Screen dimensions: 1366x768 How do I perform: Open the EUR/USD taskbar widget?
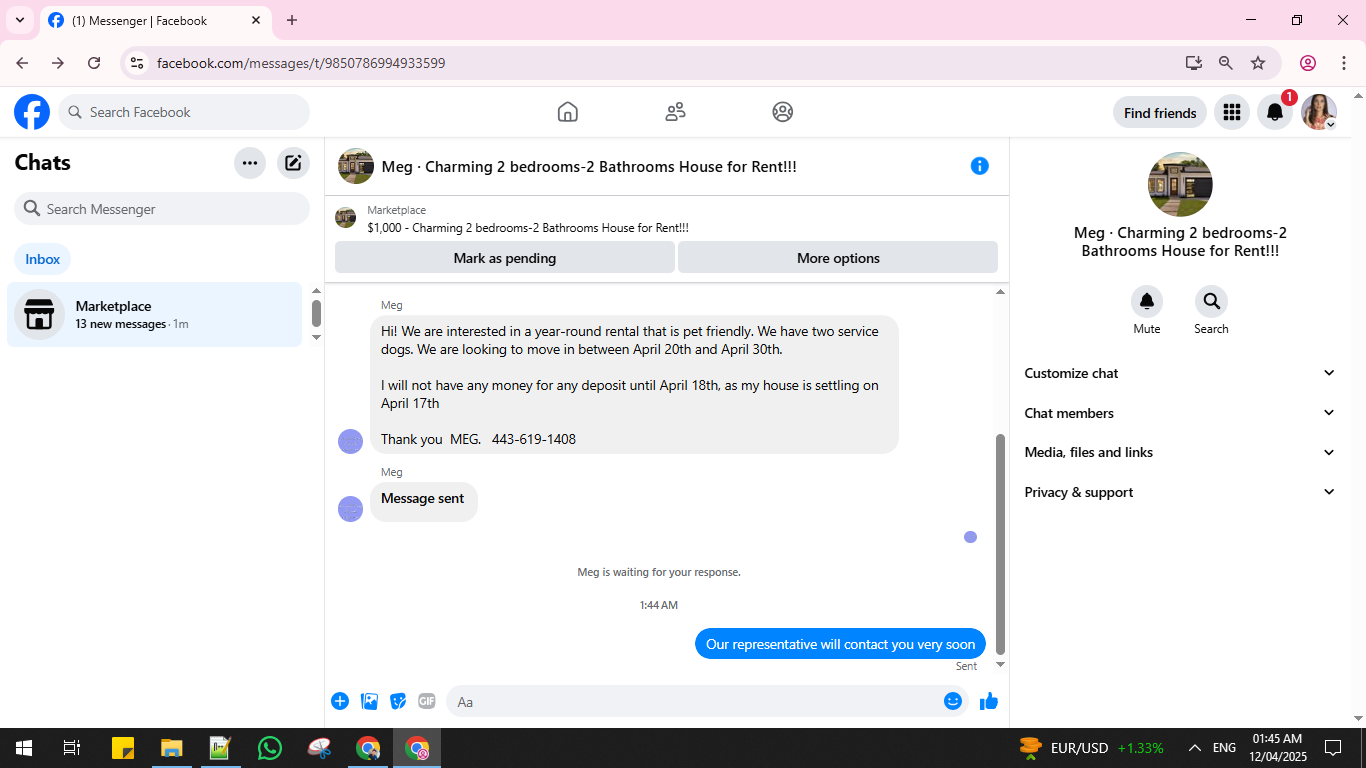[1091, 748]
